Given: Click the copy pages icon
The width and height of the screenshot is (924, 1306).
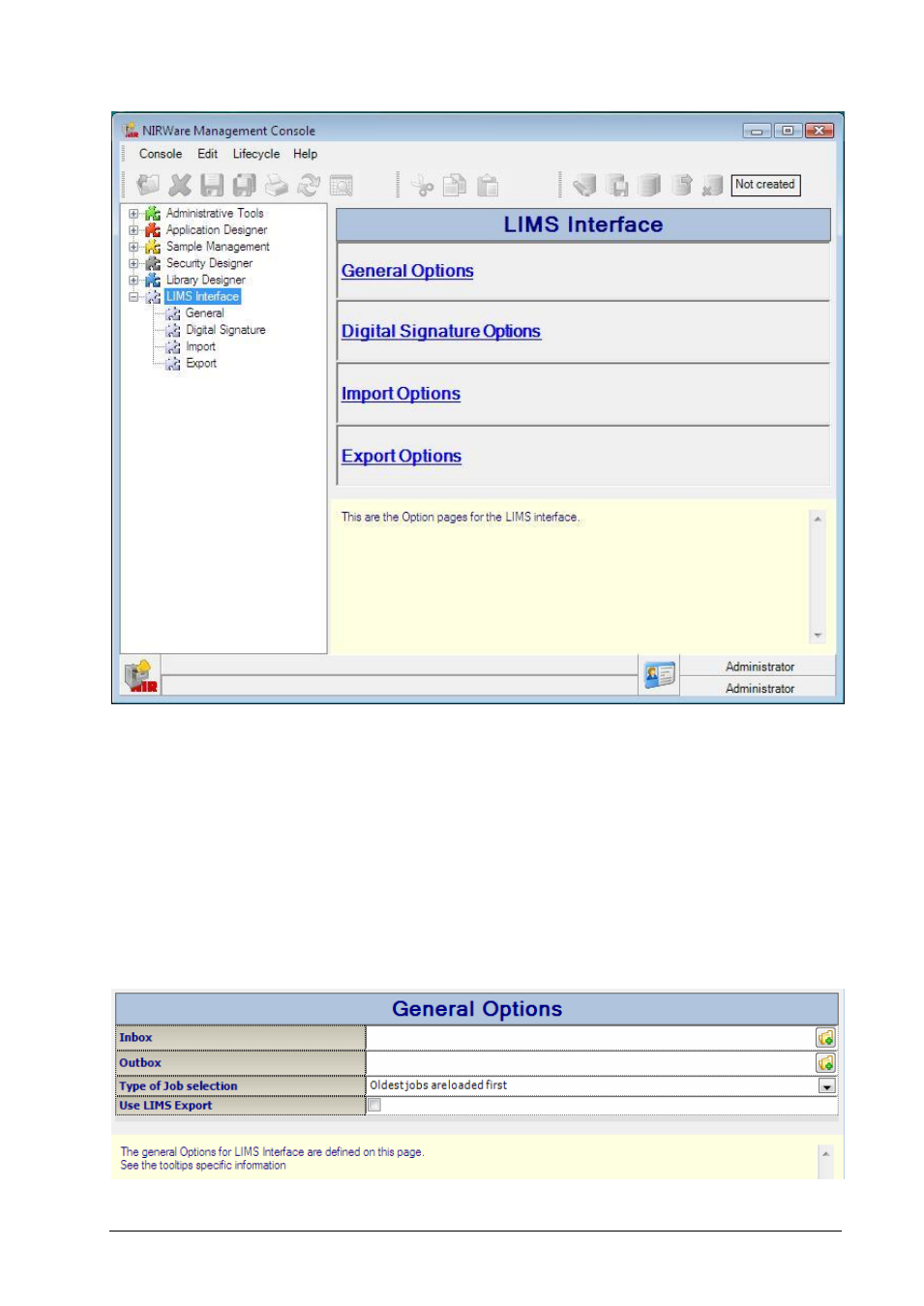Looking at the screenshot, I should 455,185.
